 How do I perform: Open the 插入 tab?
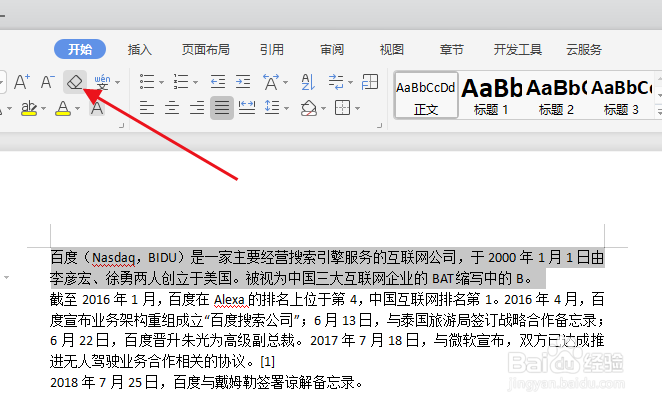click(140, 50)
